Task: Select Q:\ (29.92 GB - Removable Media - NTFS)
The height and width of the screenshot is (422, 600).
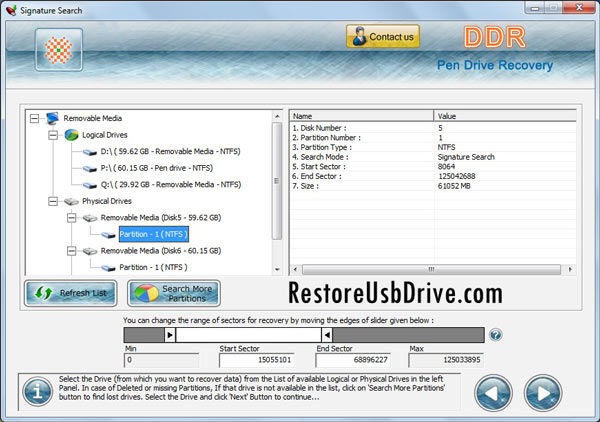Action: point(171,184)
